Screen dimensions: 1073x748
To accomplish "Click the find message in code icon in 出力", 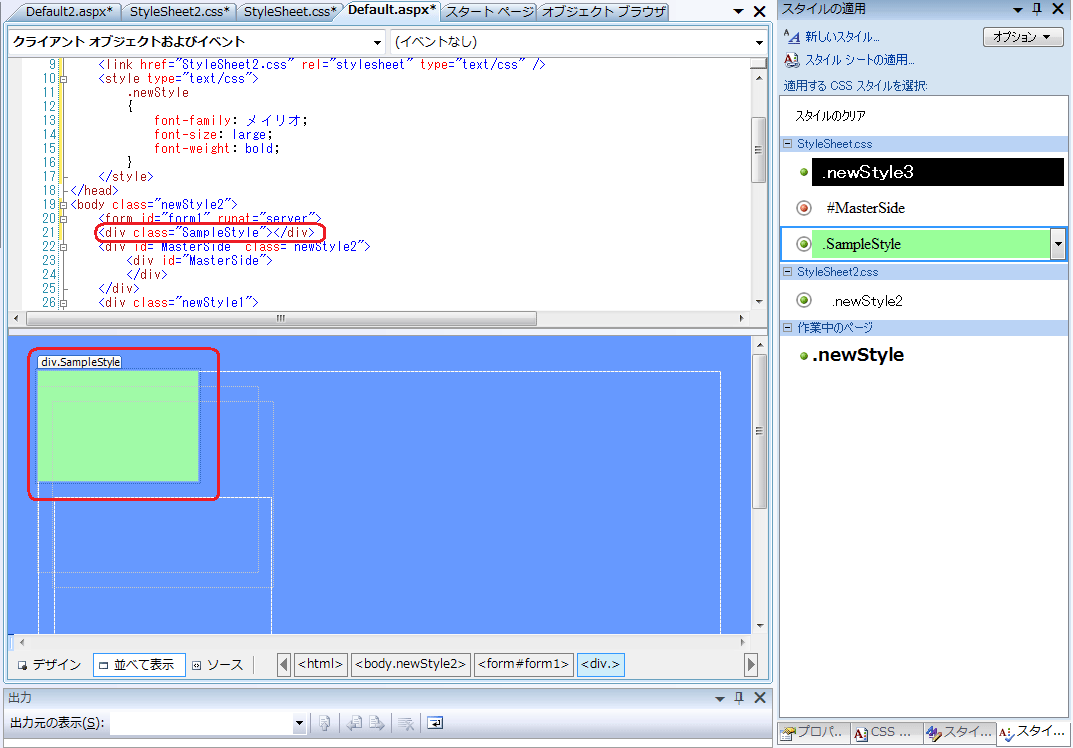I will click(x=325, y=723).
